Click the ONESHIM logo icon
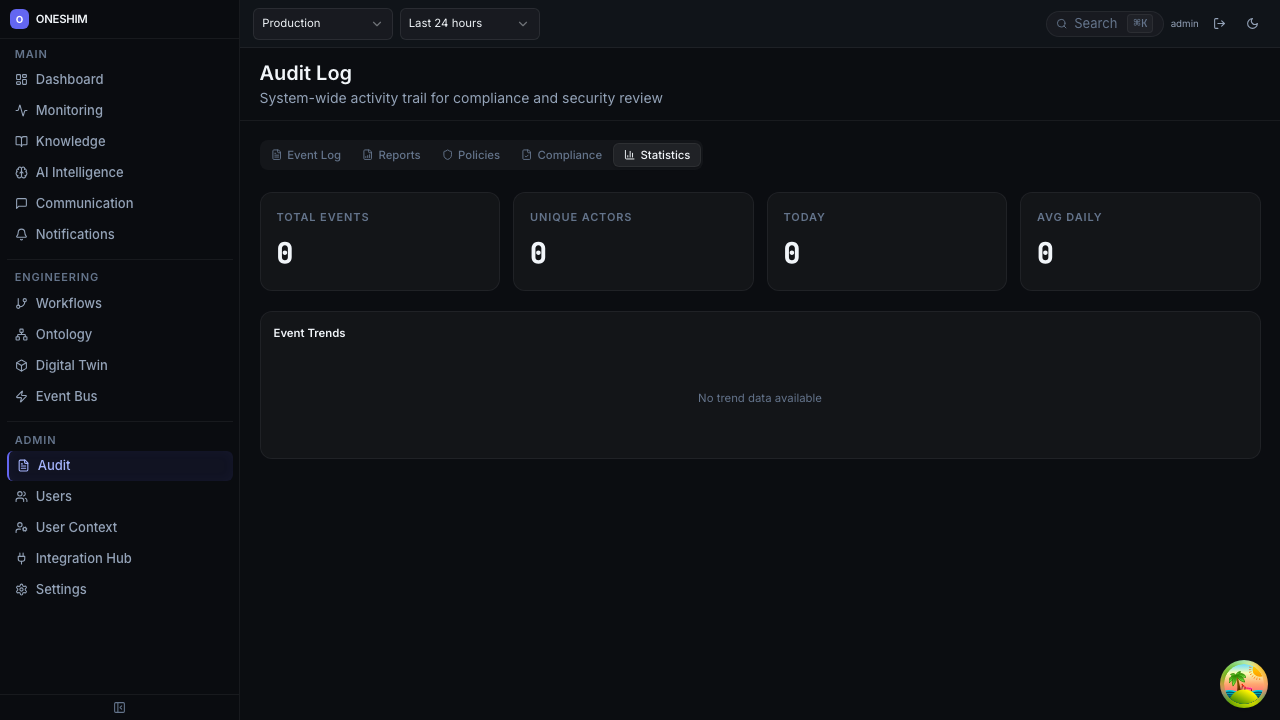This screenshot has width=1280, height=720. pyautogui.click(x=19, y=19)
